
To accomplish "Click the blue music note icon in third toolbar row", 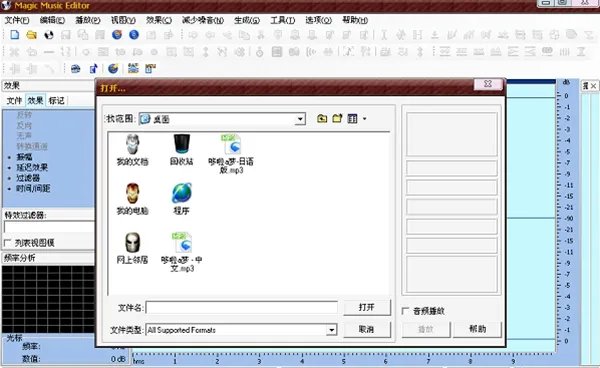I will point(93,68).
